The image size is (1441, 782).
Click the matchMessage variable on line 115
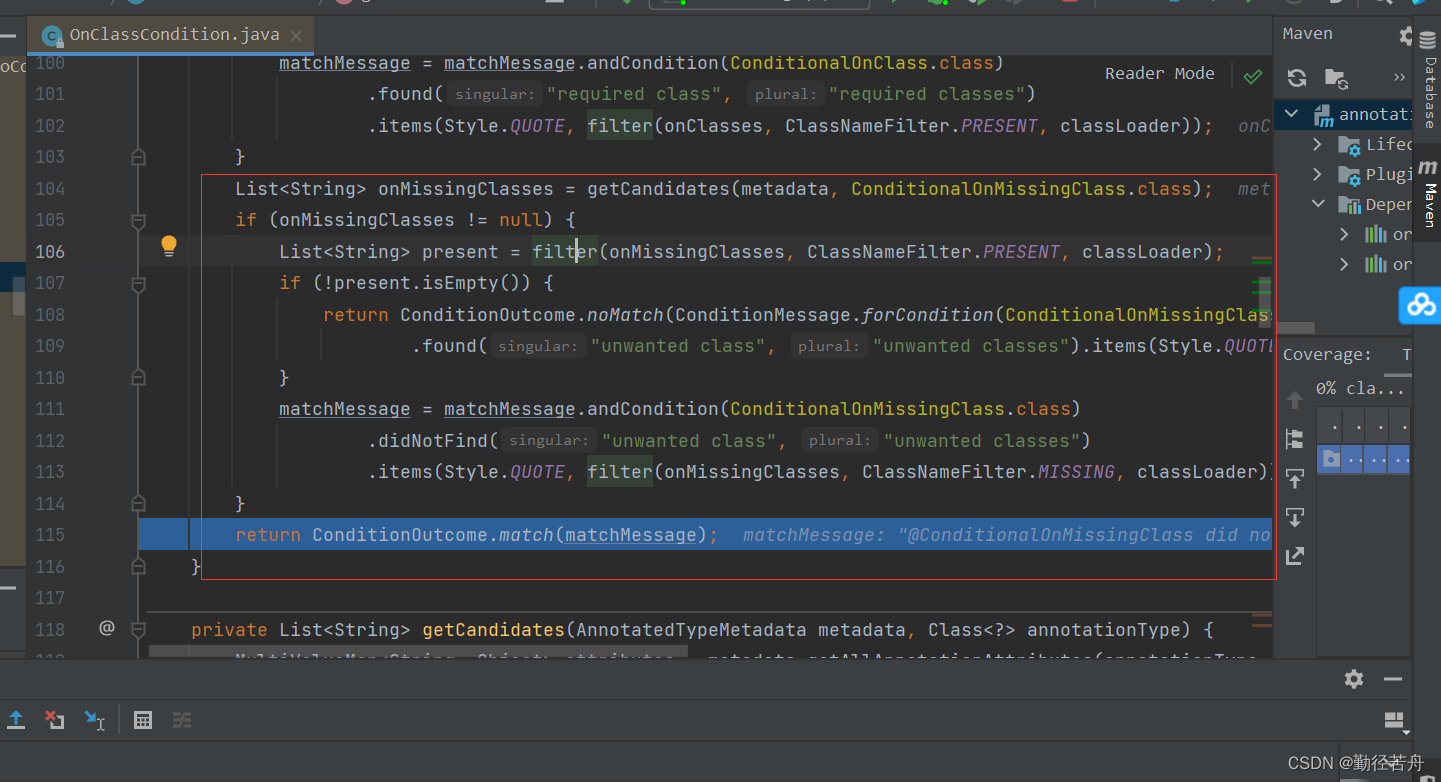(630, 535)
